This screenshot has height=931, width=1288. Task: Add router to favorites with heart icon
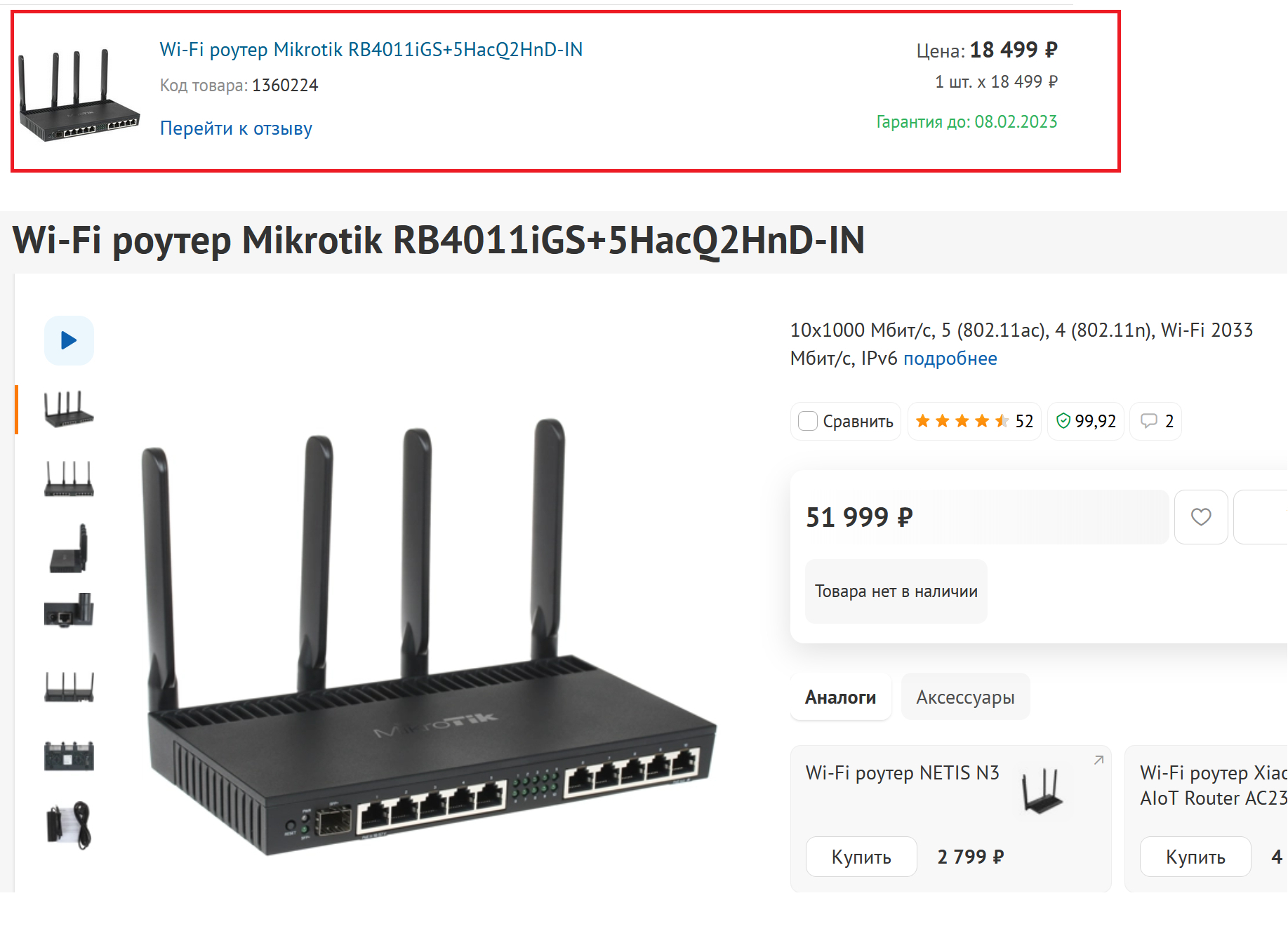[1201, 517]
